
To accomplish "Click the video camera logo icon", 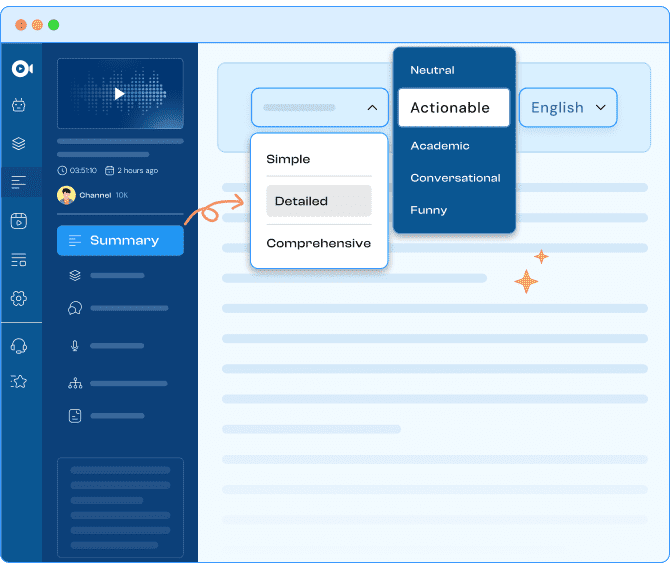I will pyautogui.click(x=21, y=68).
